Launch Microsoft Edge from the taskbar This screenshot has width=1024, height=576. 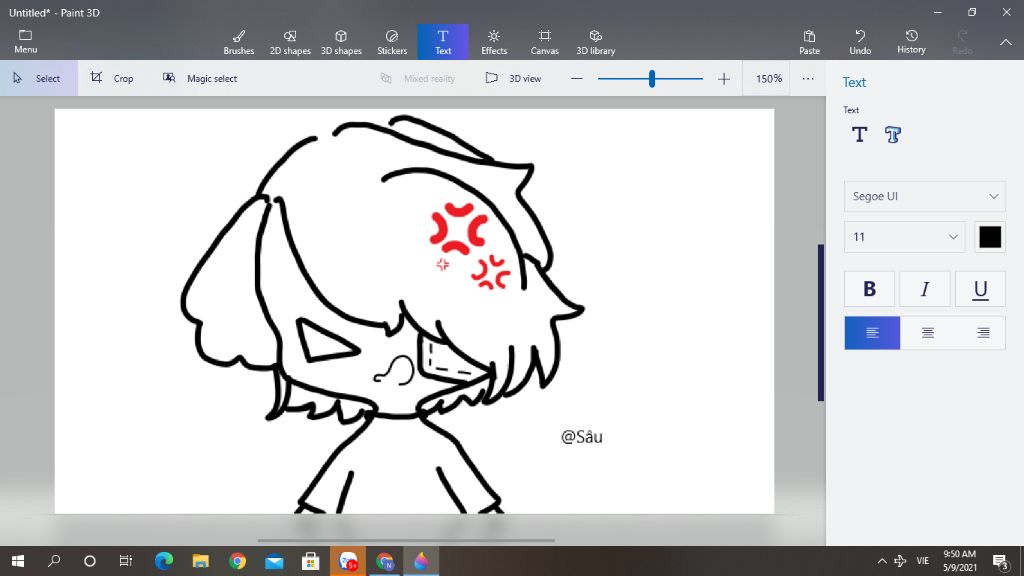pos(163,561)
